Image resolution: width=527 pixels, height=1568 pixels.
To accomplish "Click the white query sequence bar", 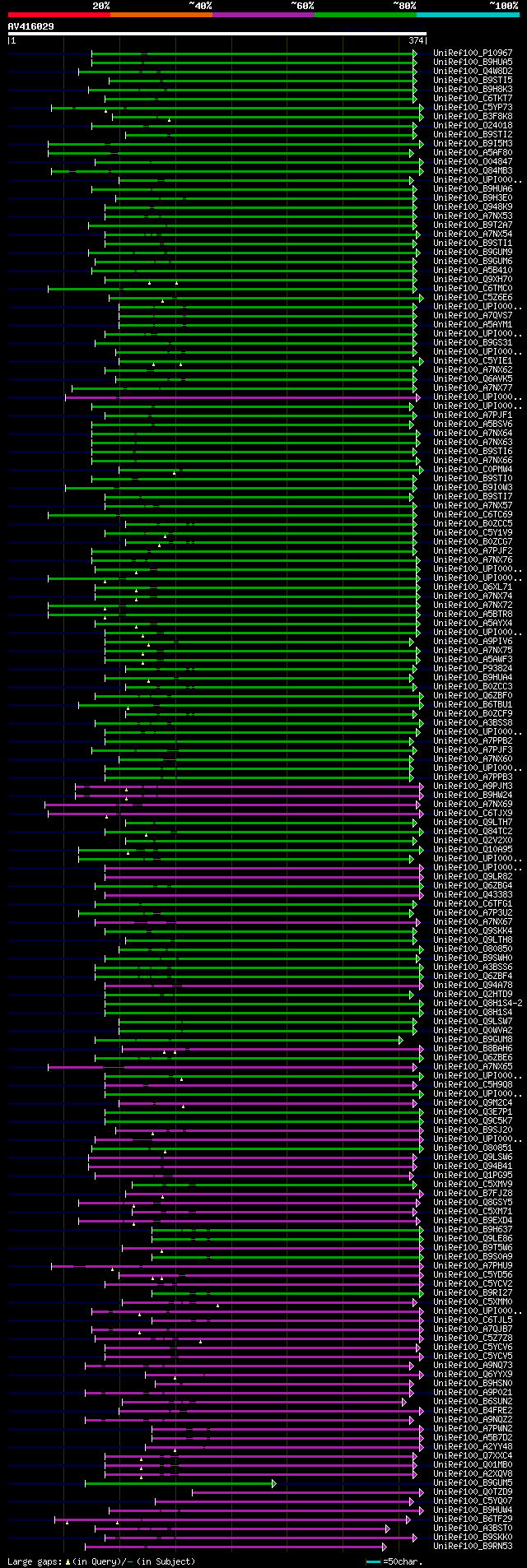I will (x=217, y=34).
